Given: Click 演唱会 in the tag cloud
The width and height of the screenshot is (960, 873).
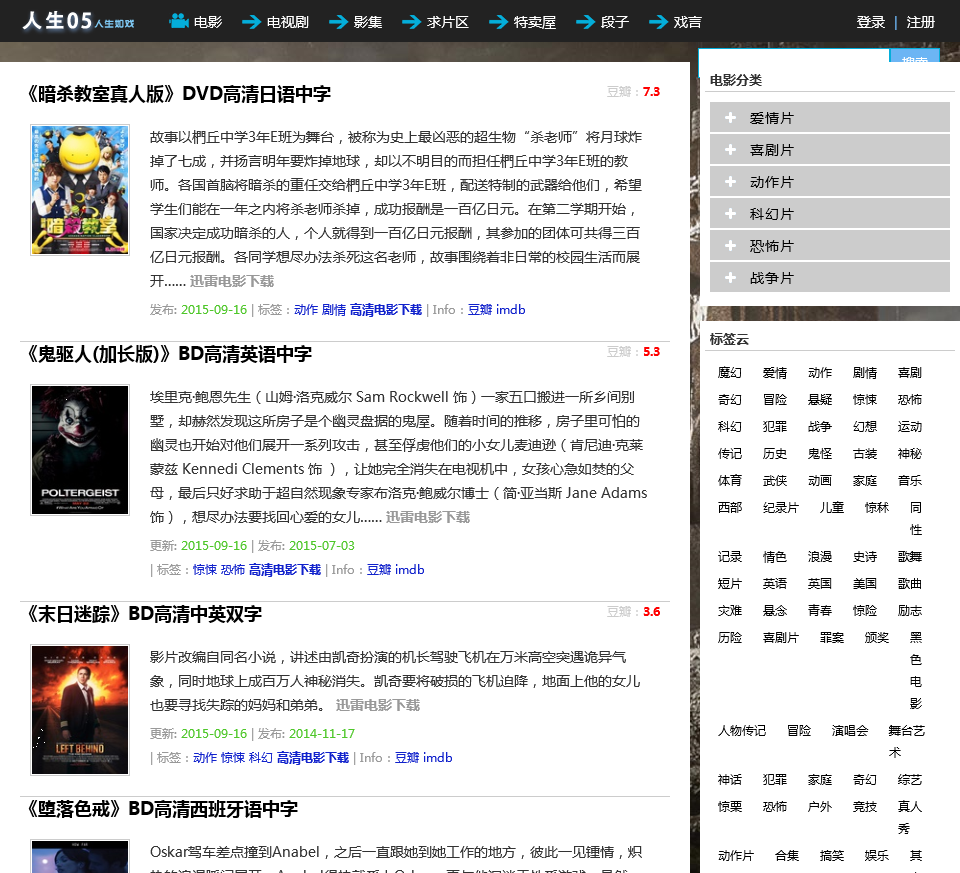Looking at the screenshot, I should 850,730.
